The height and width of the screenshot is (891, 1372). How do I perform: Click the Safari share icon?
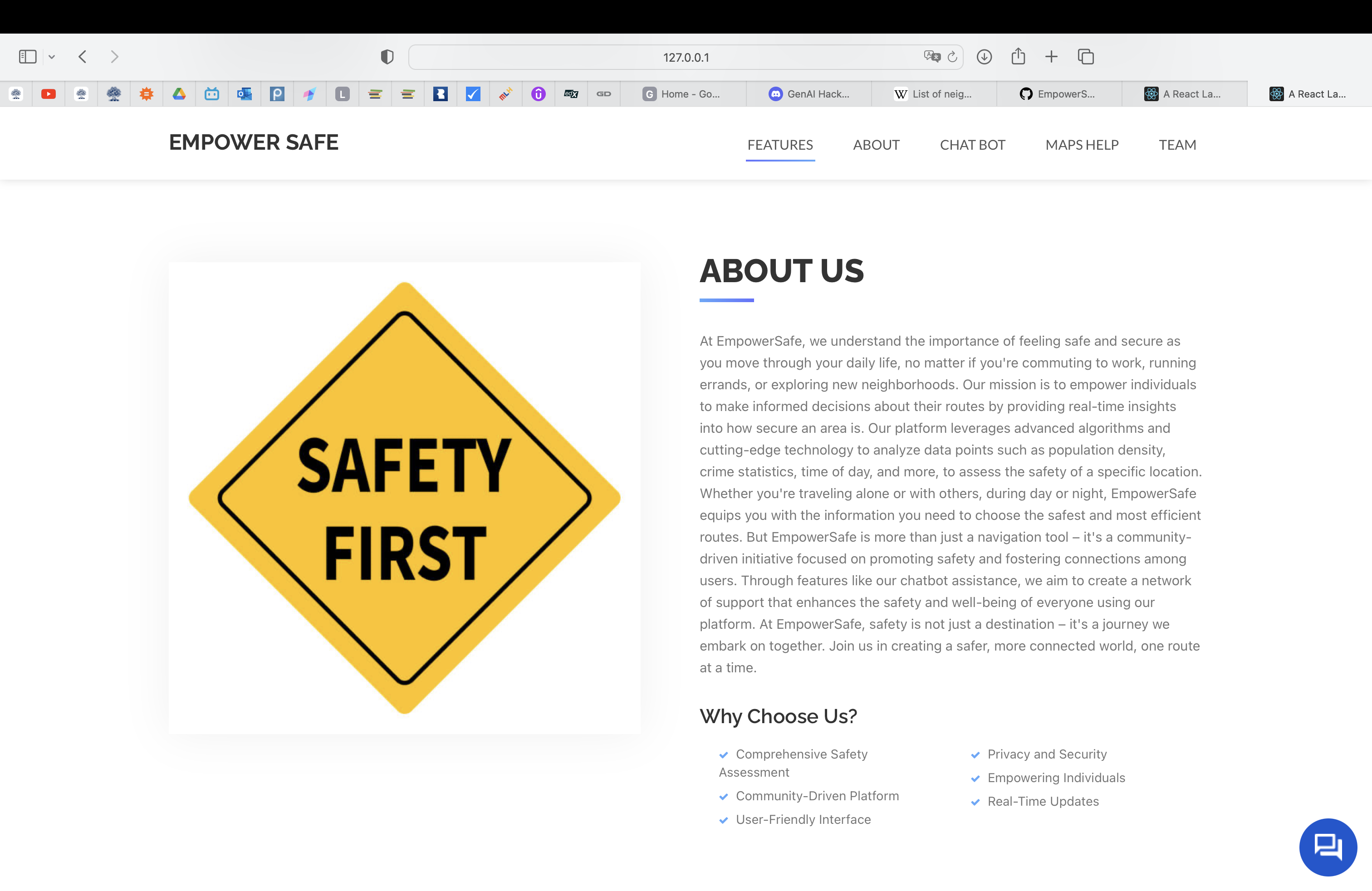coord(1018,56)
